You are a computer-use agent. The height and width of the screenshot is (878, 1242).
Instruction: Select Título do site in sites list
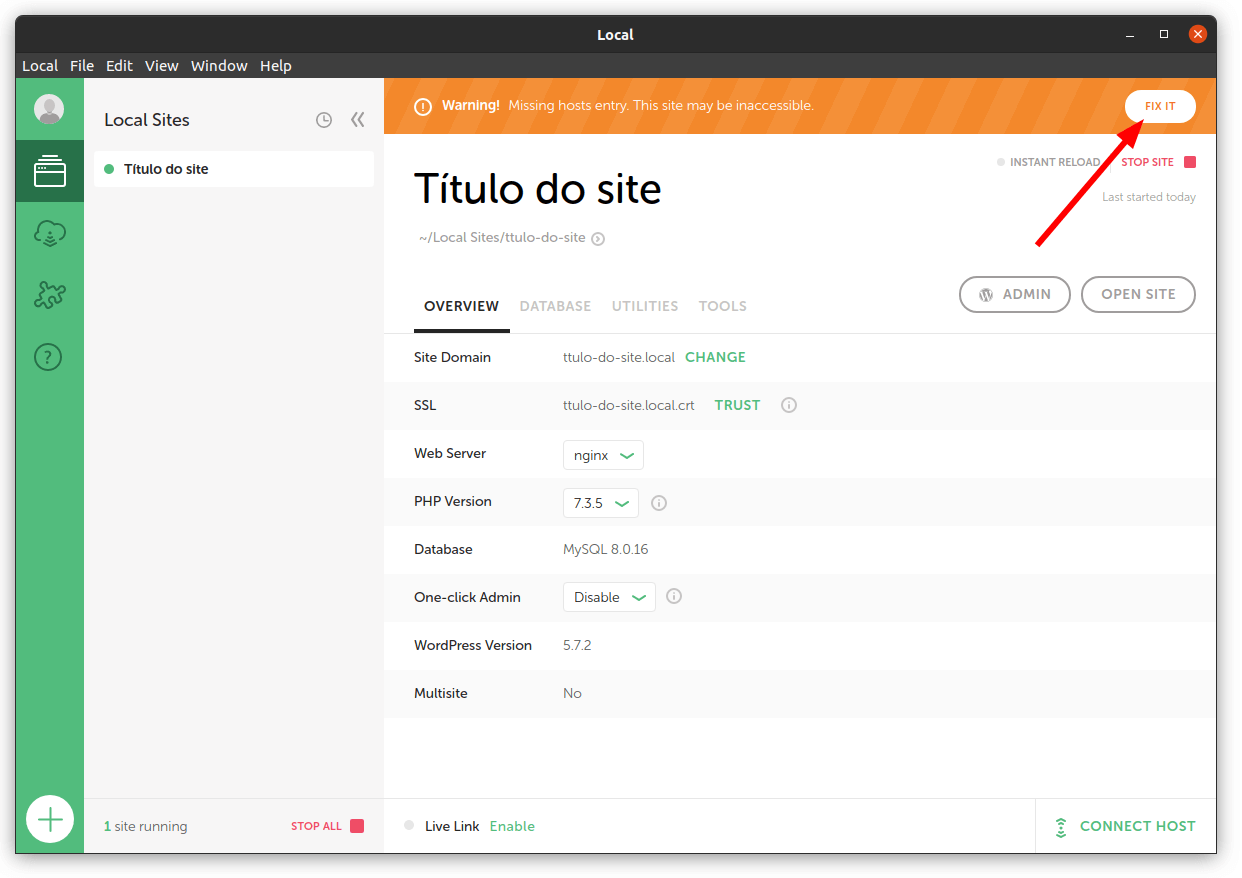pos(234,169)
